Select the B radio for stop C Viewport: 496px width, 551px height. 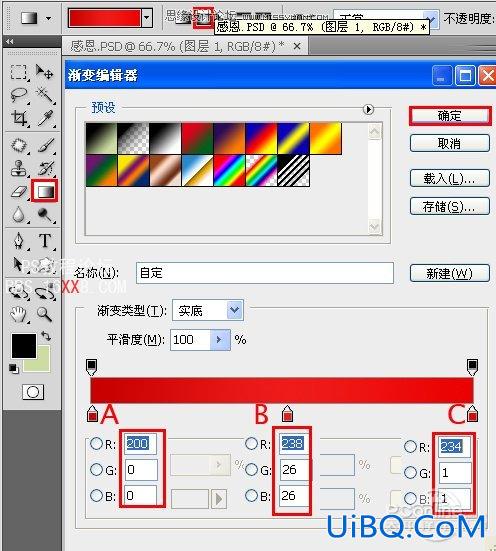[x=410, y=498]
